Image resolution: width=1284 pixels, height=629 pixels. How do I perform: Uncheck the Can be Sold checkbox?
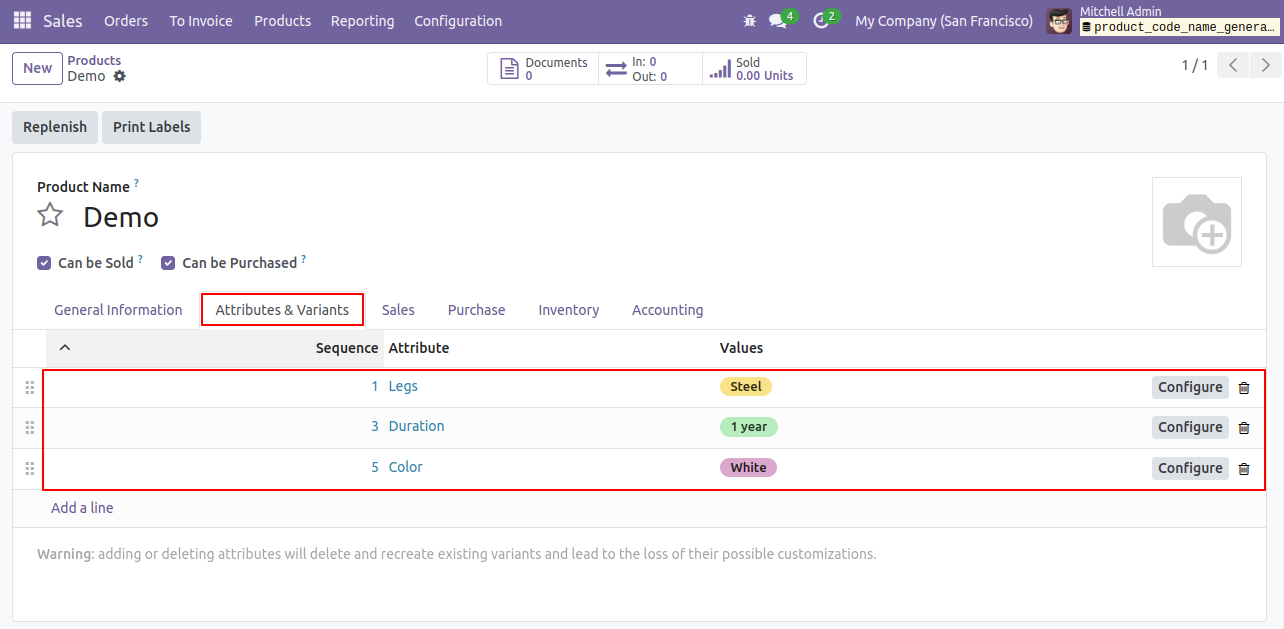pos(44,263)
